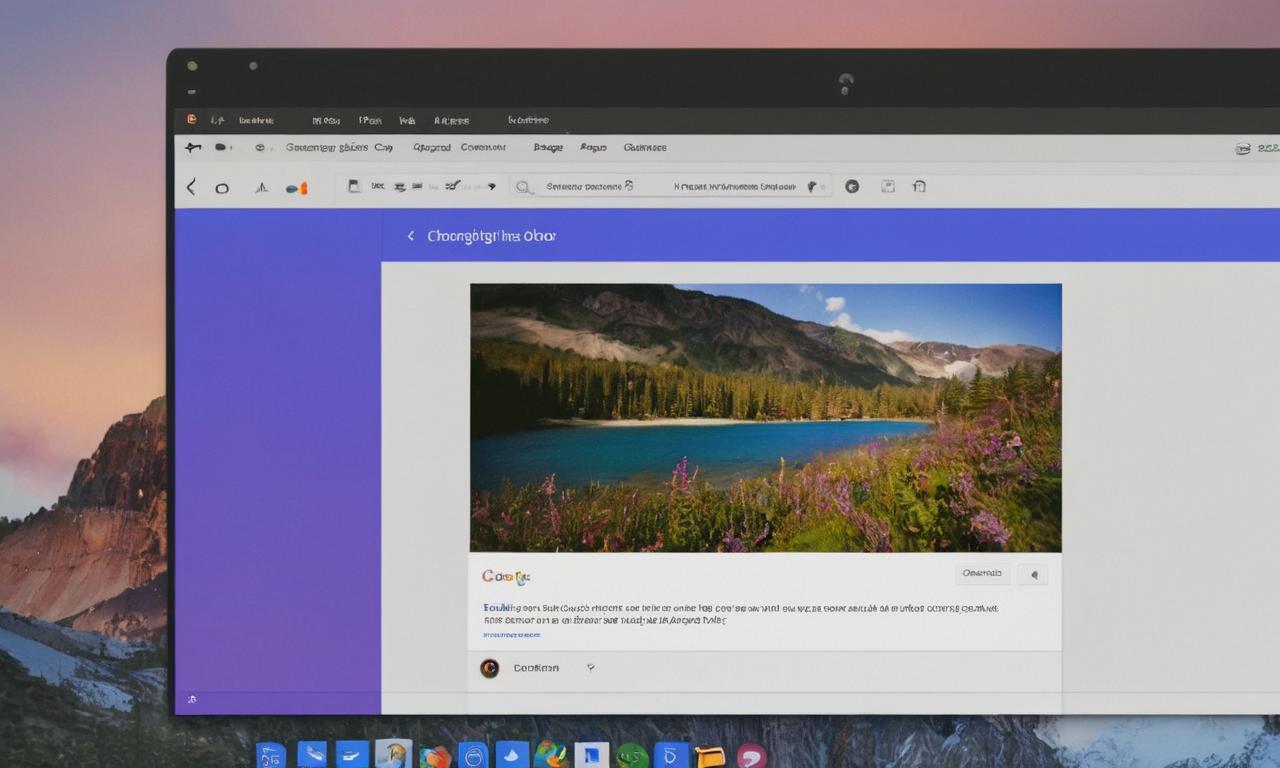
Task: Click the Google logo on the settings card
Action: click(x=505, y=574)
